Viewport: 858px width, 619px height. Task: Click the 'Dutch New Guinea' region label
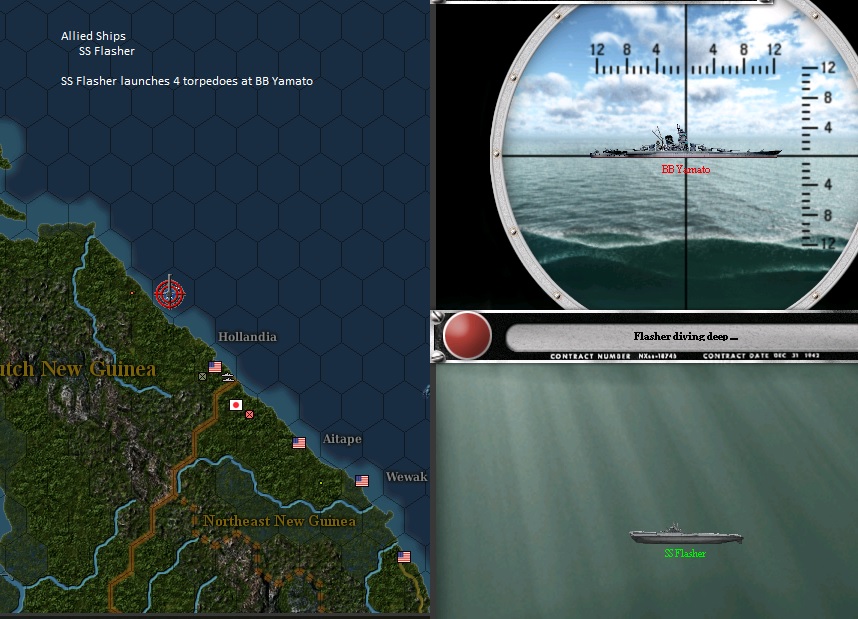pyautogui.click(x=78, y=369)
